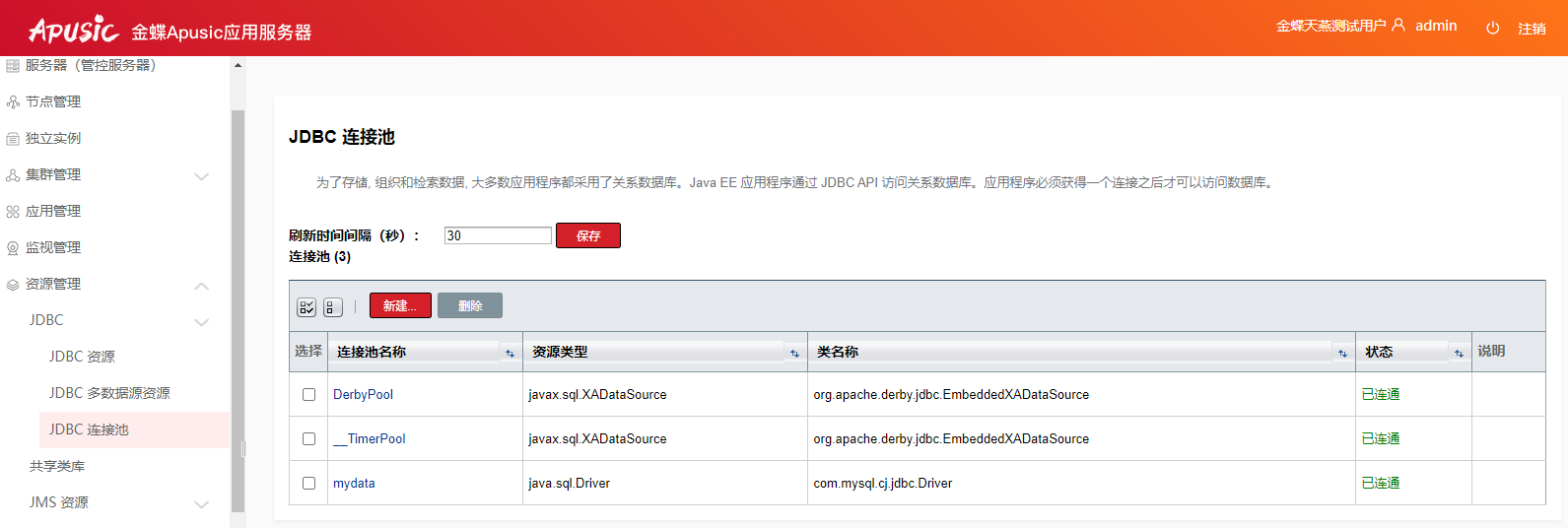Select the __TimerPool row checkbox
This screenshot has width=1568, height=528.
(308, 438)
